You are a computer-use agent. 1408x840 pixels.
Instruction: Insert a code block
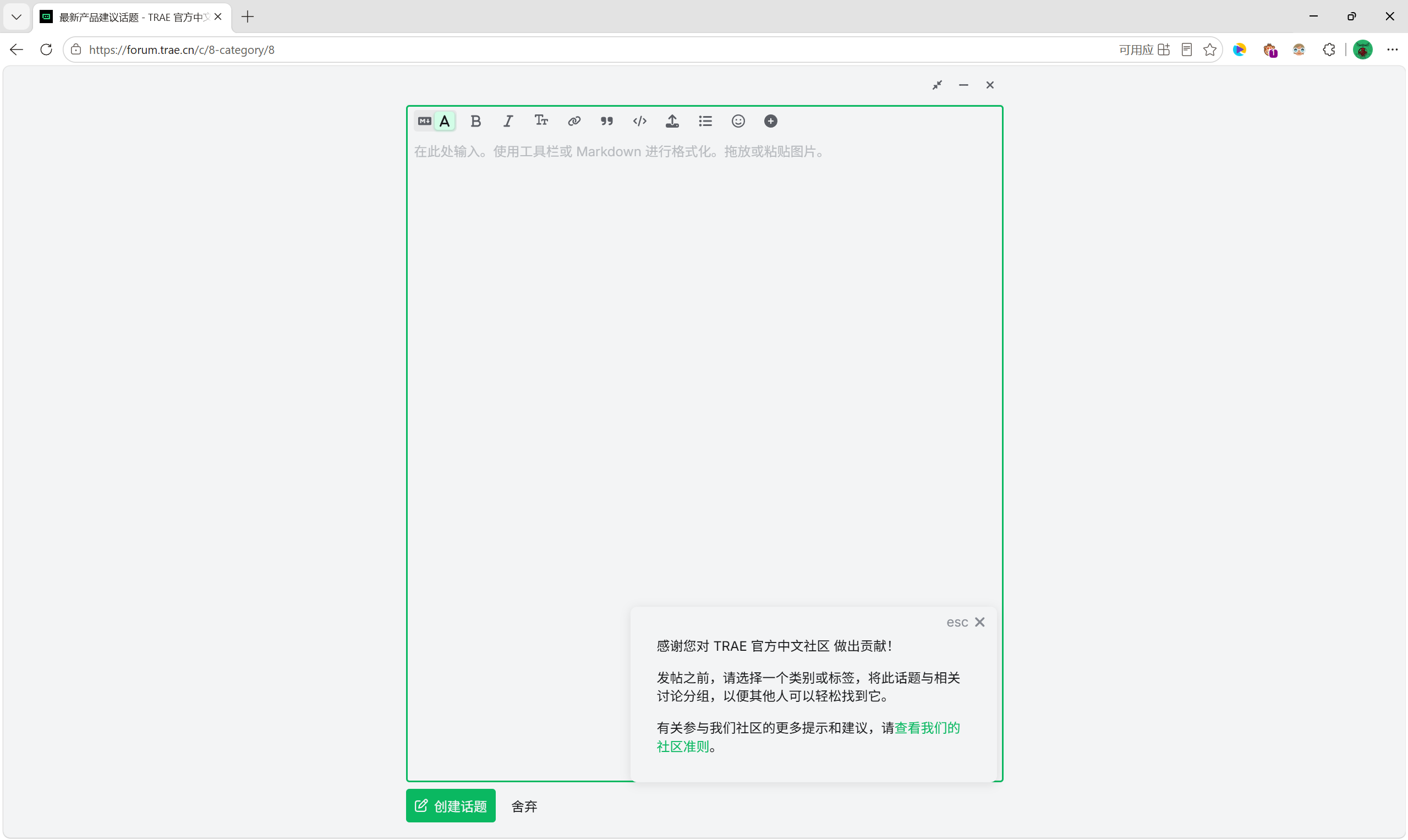pos(640,121)
